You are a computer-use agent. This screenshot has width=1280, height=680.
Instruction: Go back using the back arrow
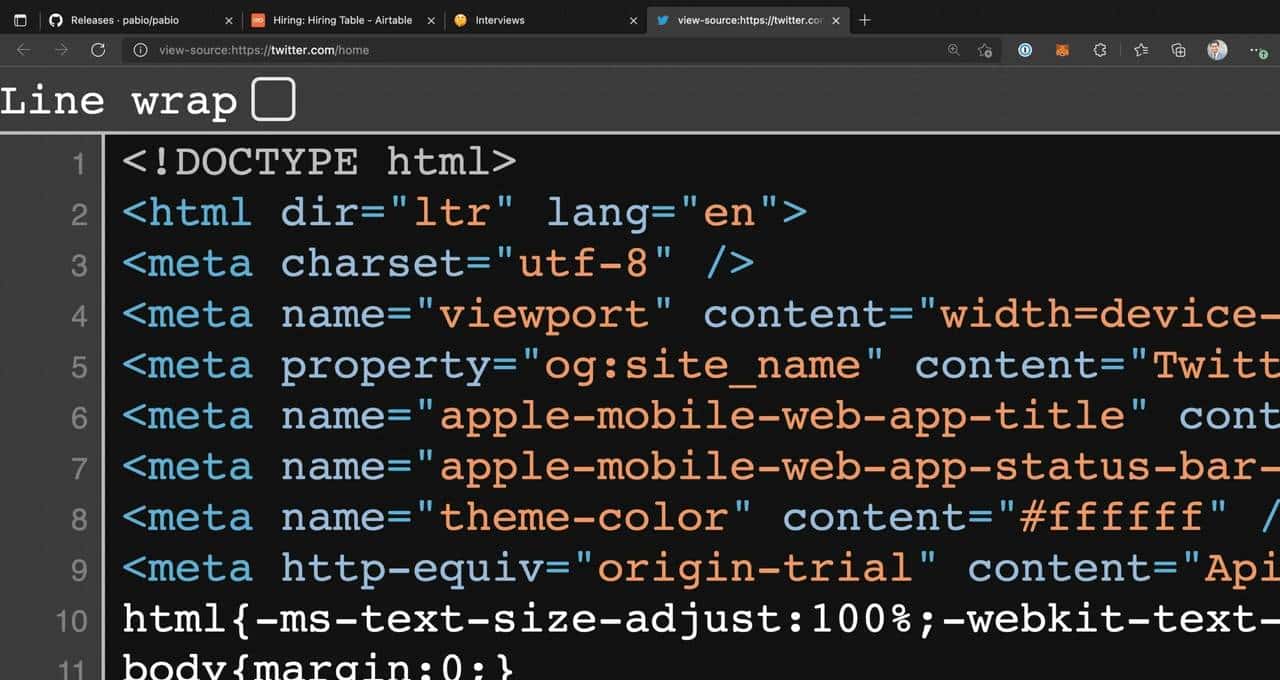click(x=24, y=50)
